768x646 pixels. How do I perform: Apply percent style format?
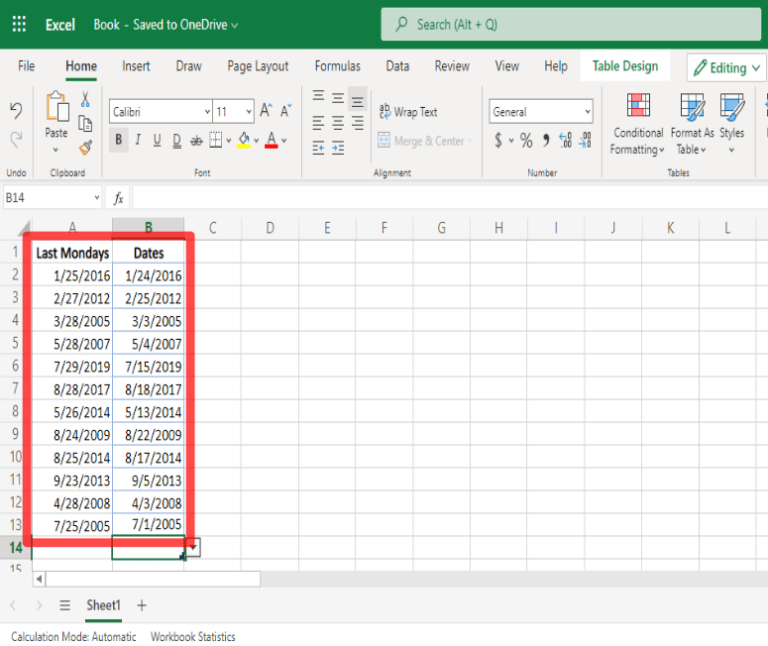527,141
